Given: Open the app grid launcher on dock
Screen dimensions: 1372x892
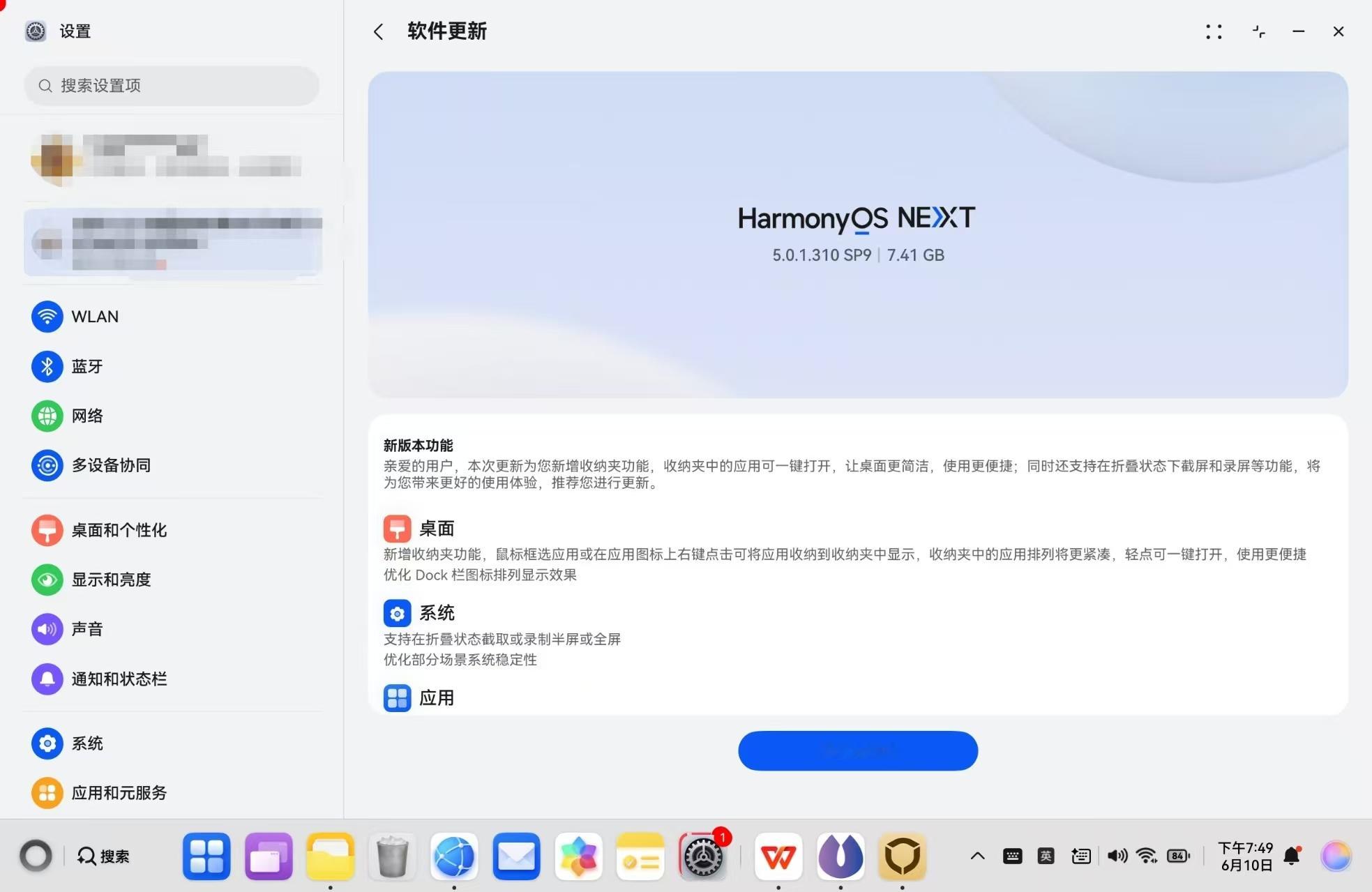Looking at the screenshot, I should coord(206,856).
